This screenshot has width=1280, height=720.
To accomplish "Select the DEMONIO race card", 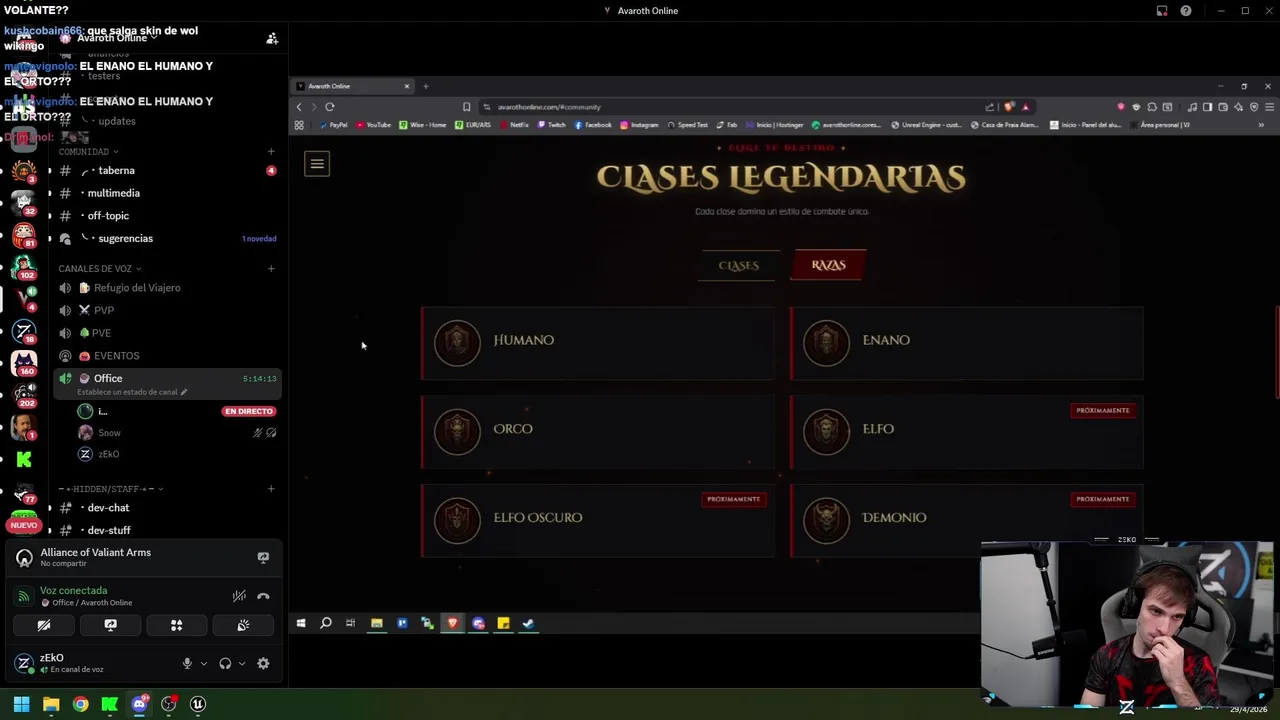I will pyautogui.click(x=966, y=521).
